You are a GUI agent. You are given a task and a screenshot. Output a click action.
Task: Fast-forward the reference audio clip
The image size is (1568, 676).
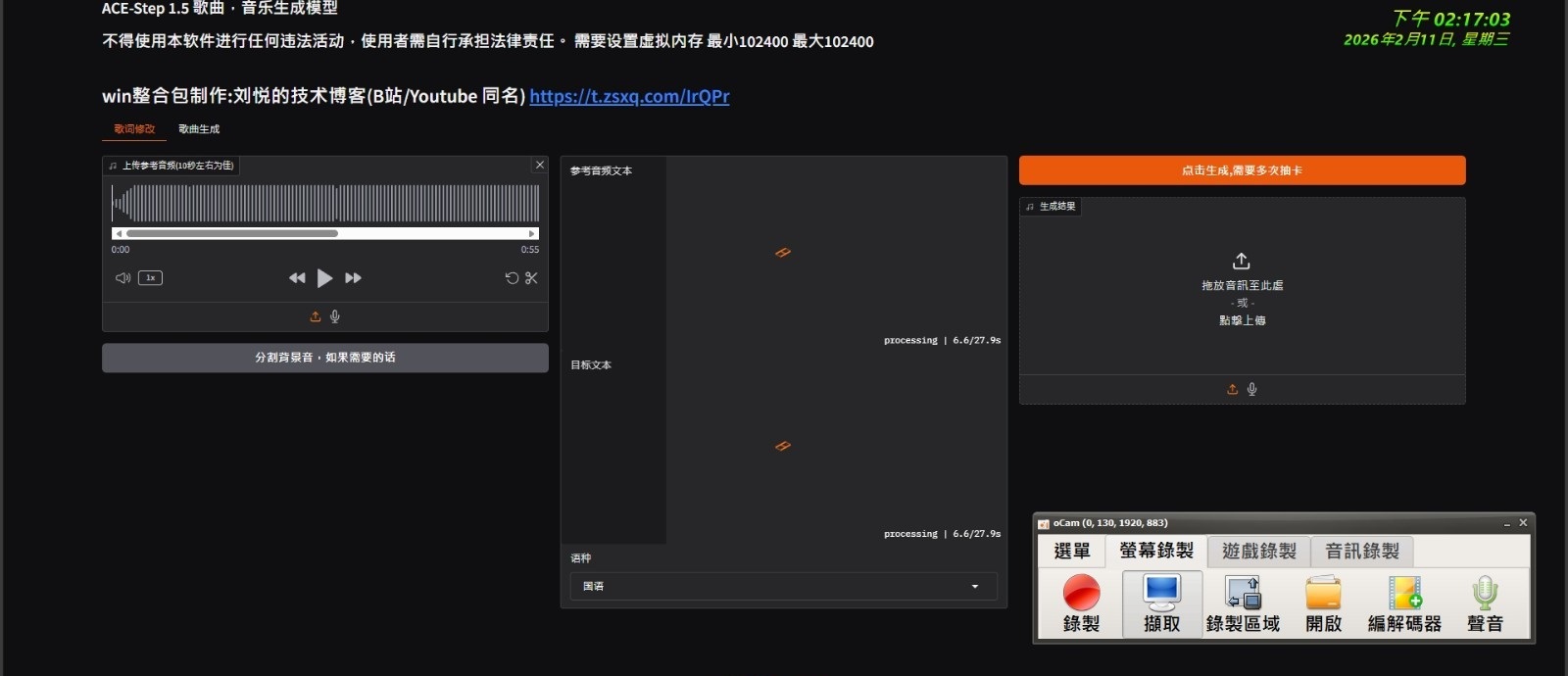tap(354, 278)
